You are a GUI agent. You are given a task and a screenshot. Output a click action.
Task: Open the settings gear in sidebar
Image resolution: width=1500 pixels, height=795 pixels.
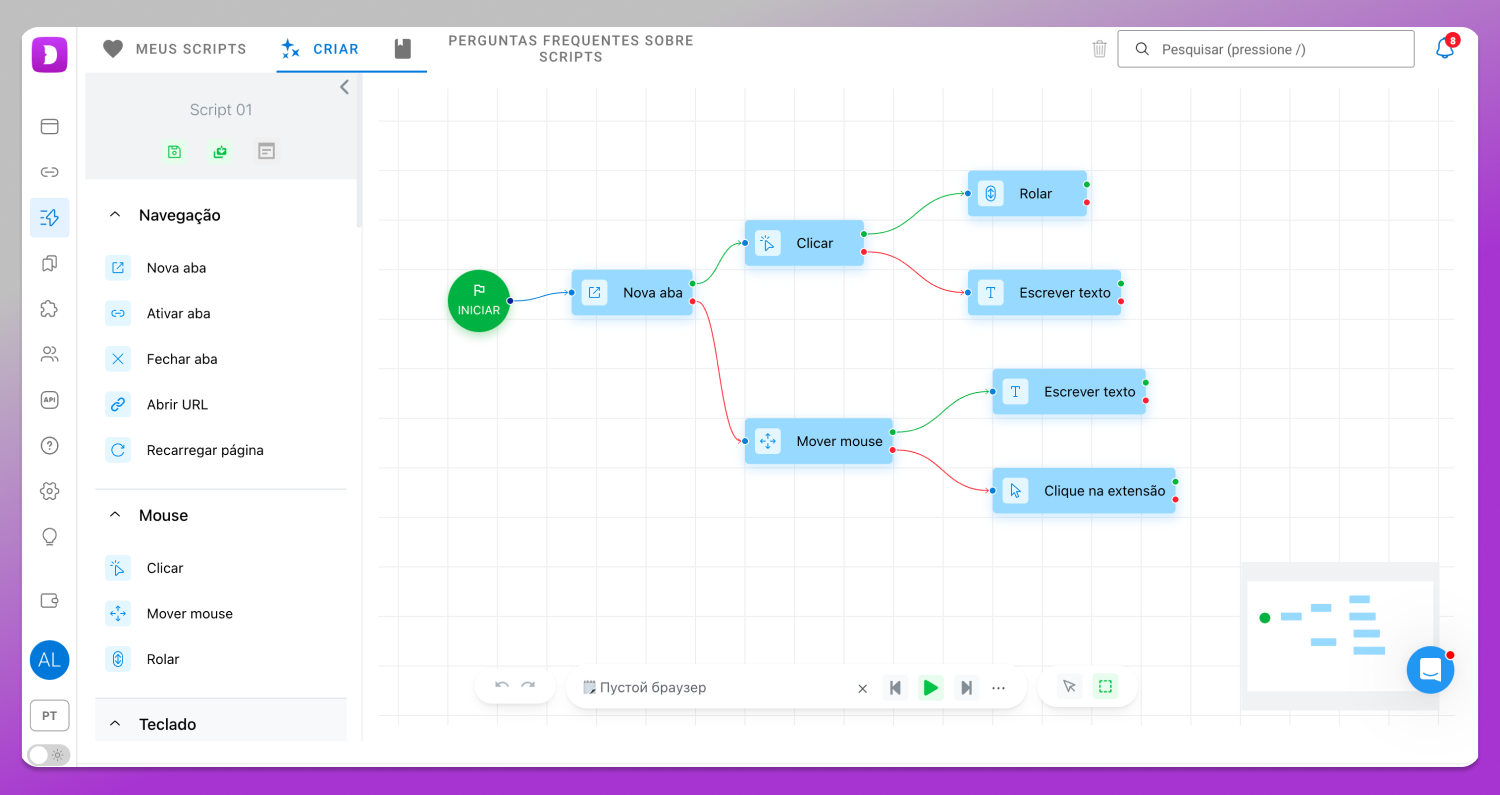coord(49,491)
